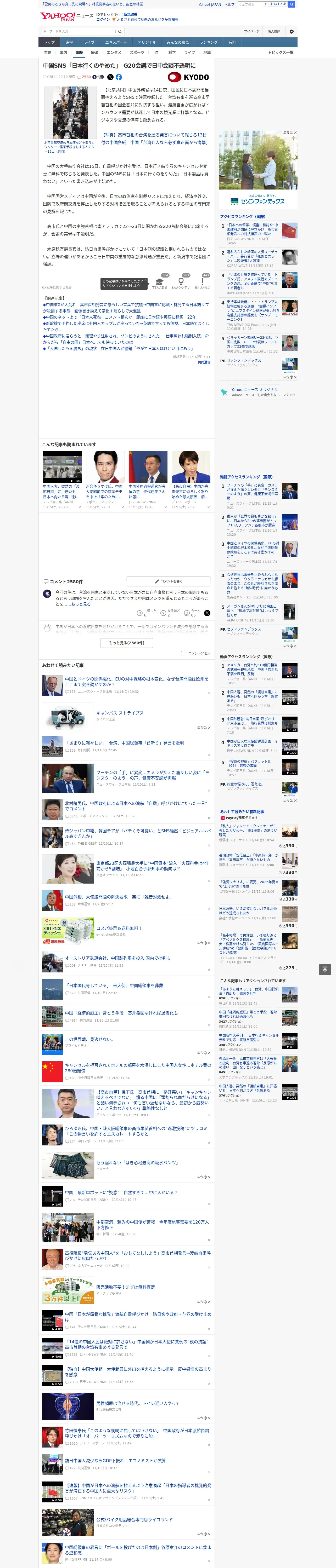Open 公式バイク用品総合専門店ライコランド ad

(x=134, y=1519)
